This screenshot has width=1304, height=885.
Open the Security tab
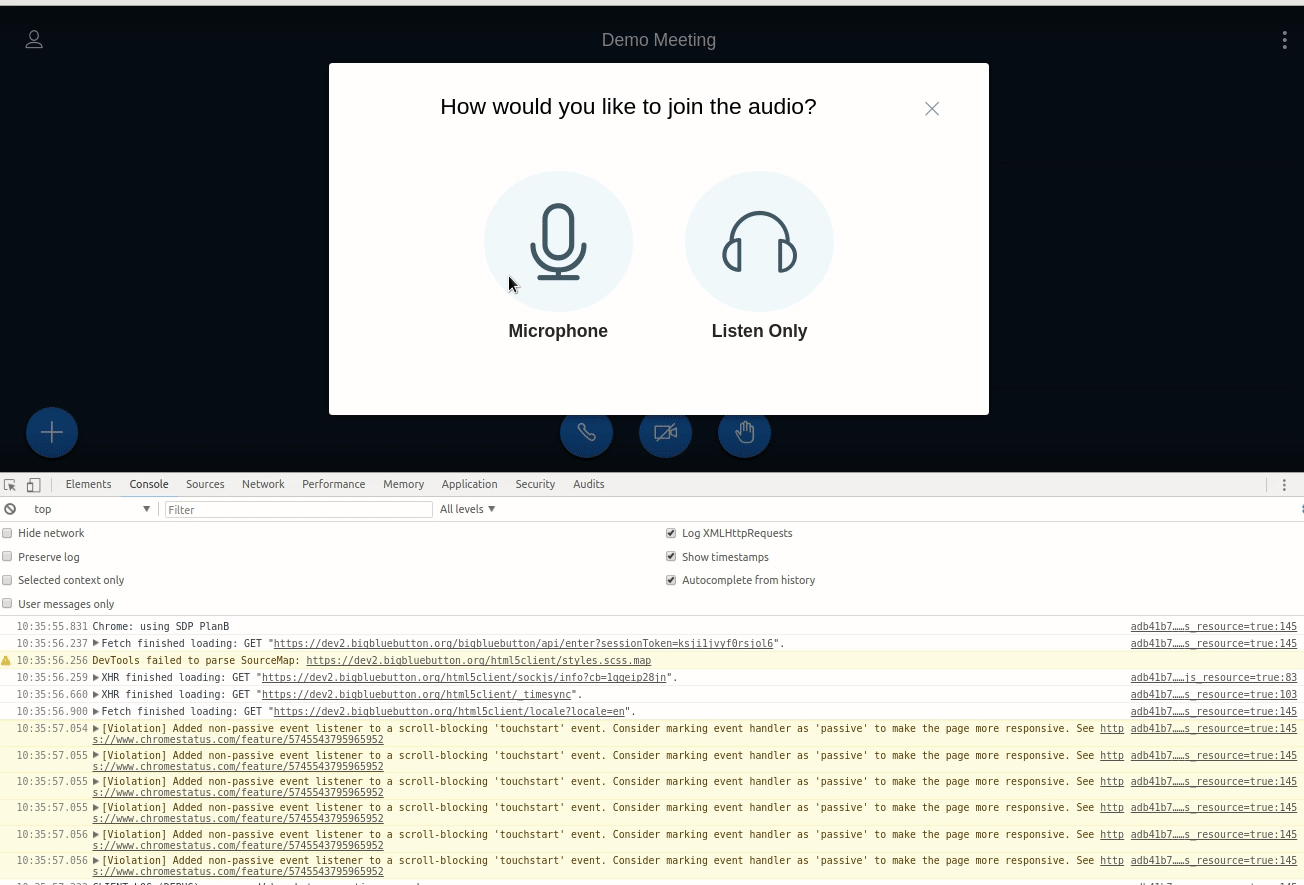[535, 484]
